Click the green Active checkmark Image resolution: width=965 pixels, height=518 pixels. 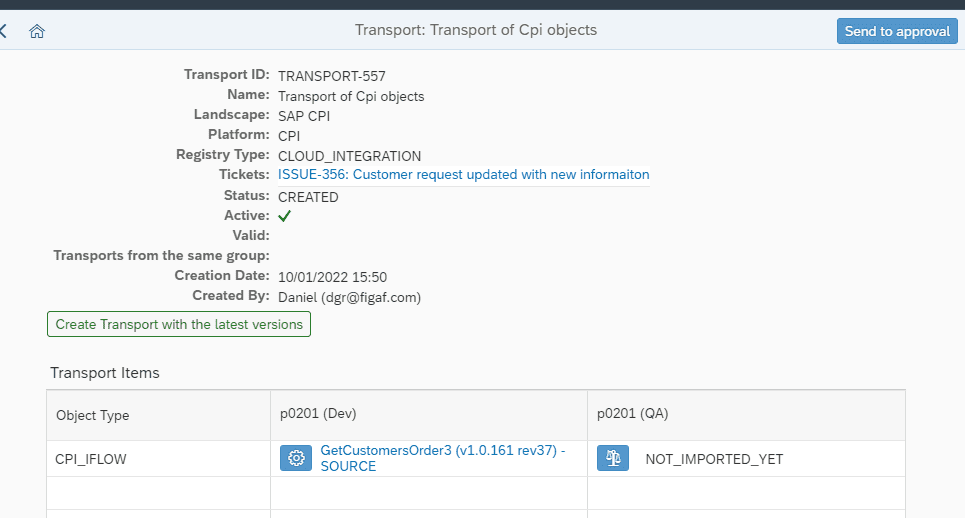click(284, 216)
